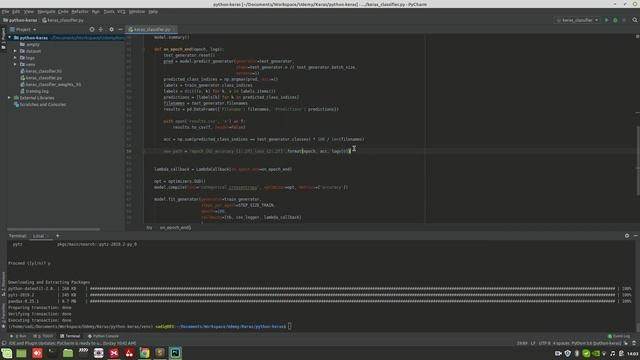
Task: Open the Event Log
Action: click(x=619, y=336)
